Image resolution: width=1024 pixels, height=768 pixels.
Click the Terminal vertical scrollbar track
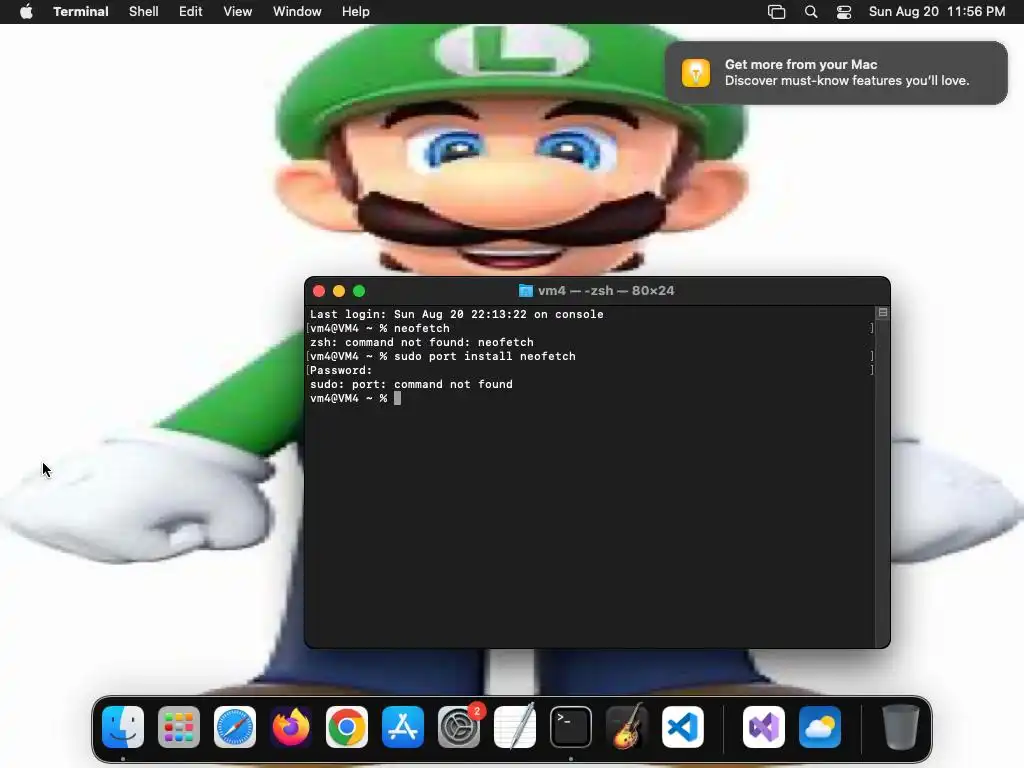[x=883, y=483]
